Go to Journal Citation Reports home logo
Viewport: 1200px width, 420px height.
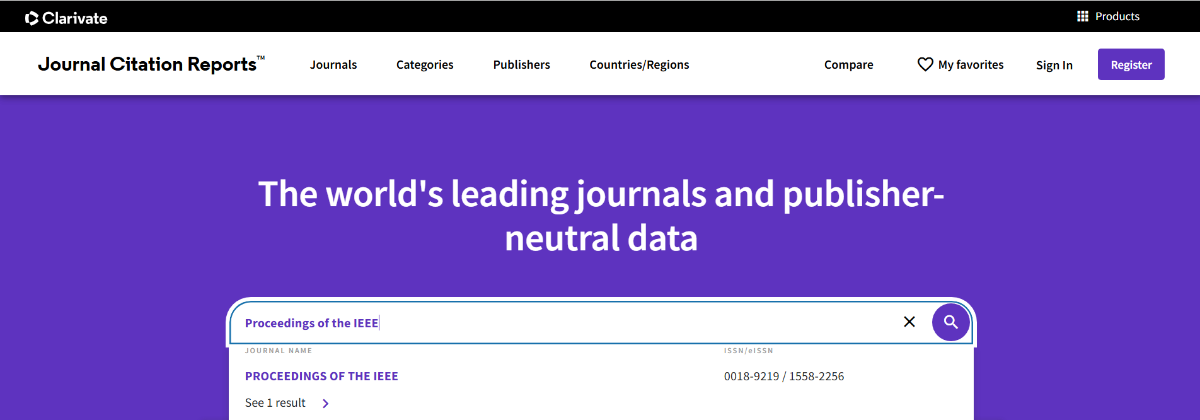point(151,65)
